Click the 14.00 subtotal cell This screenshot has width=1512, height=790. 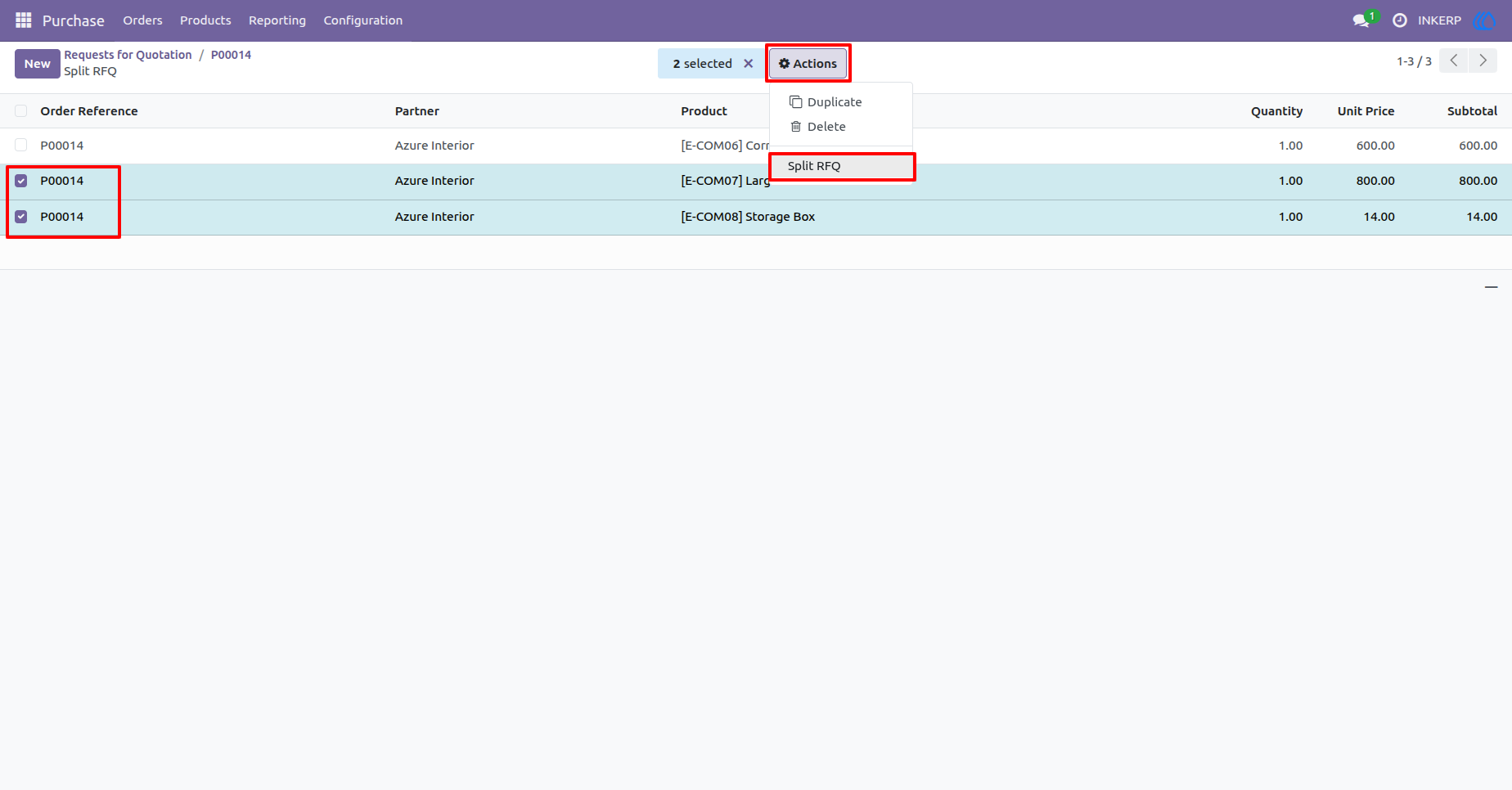1482,217
